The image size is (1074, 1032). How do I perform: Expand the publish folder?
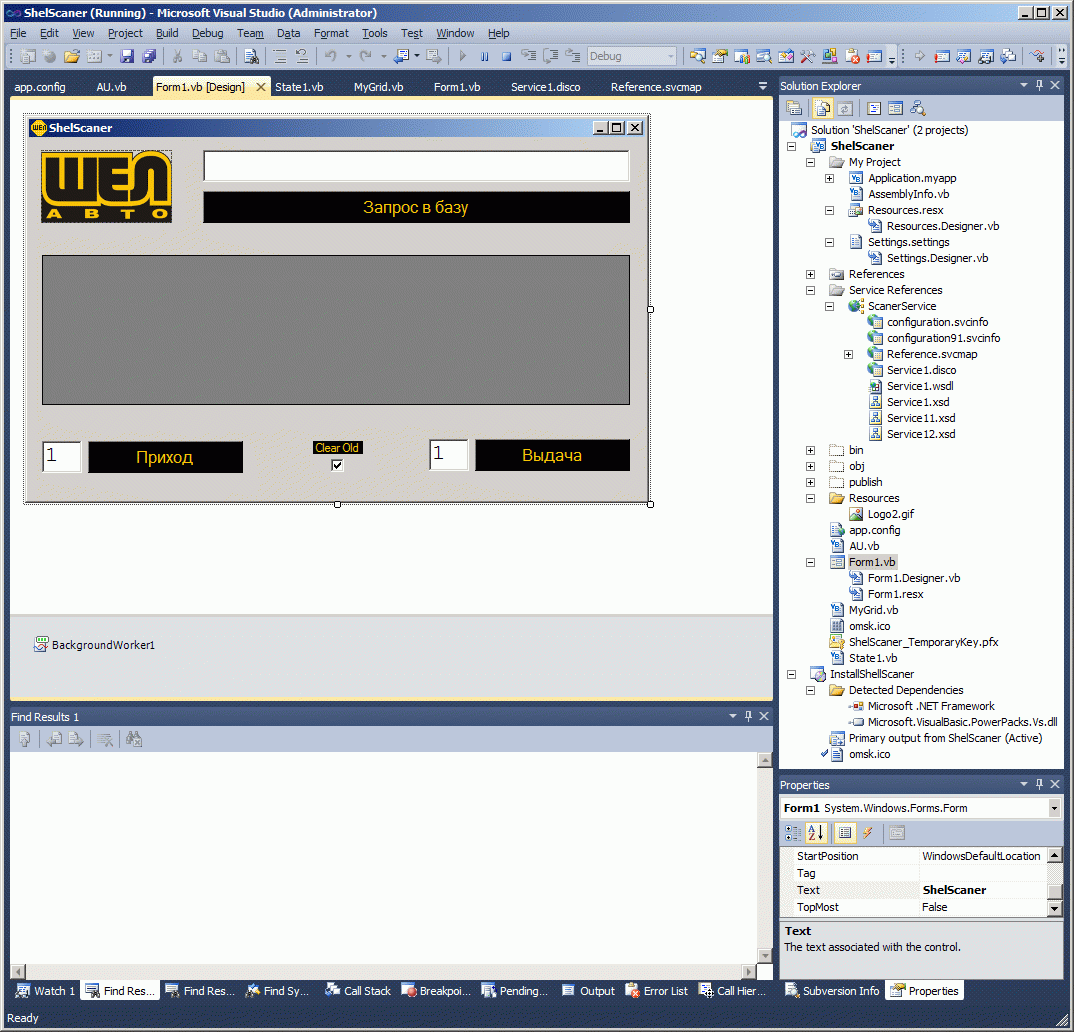[810, 482]
